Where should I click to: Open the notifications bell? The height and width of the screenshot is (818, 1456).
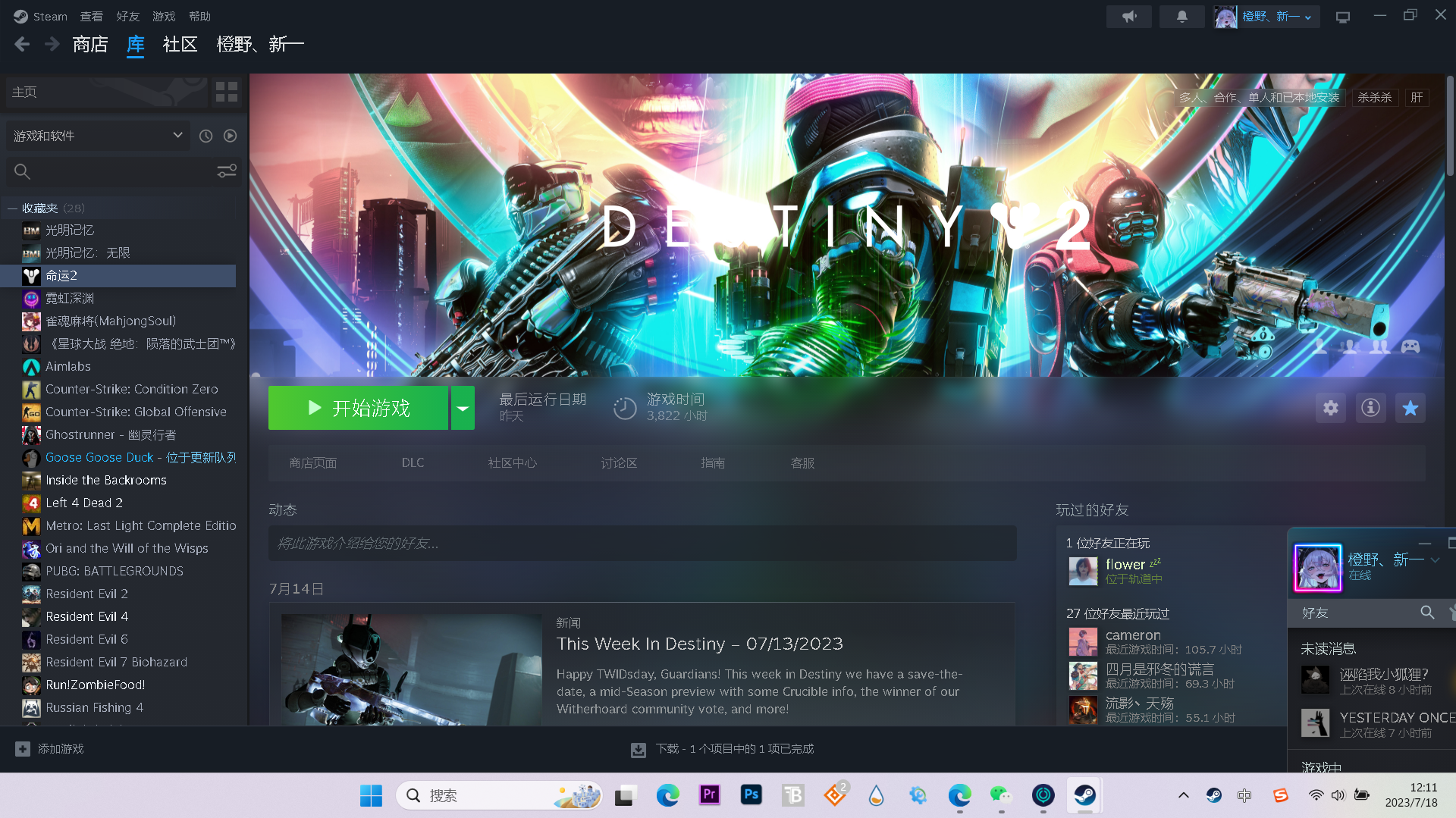tap(1181, 17)
